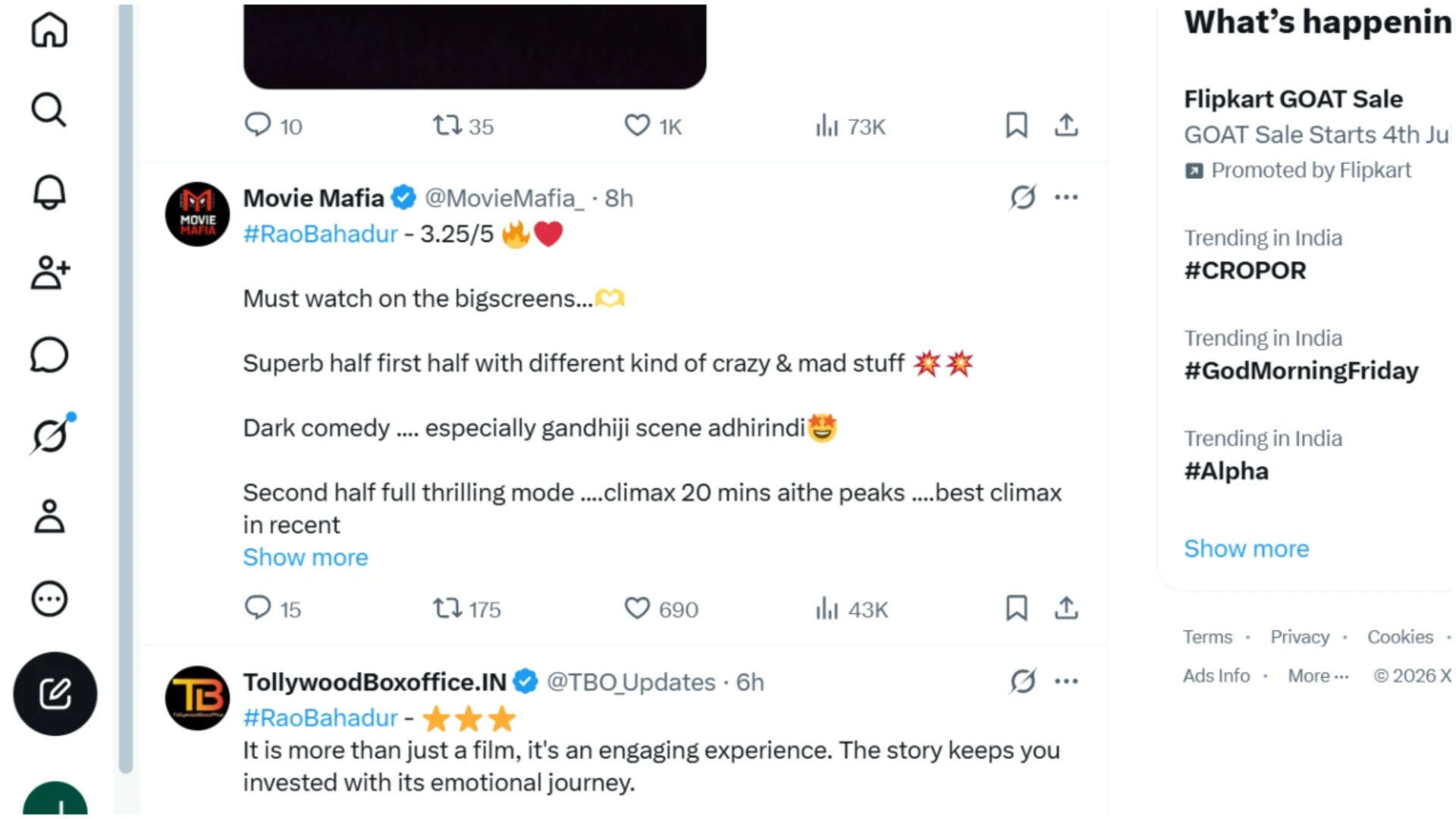Open the Profile person icon

(49, 516)
